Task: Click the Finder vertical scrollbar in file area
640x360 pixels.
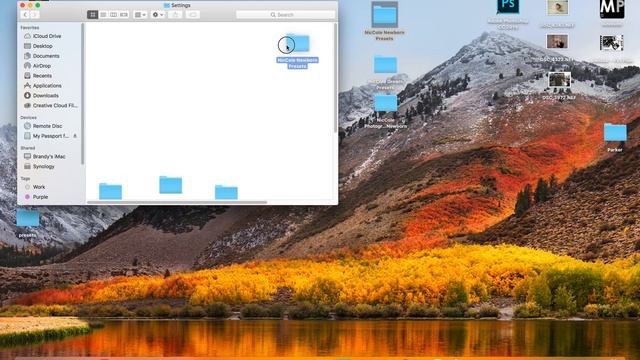Action: (x=336, y=78)
